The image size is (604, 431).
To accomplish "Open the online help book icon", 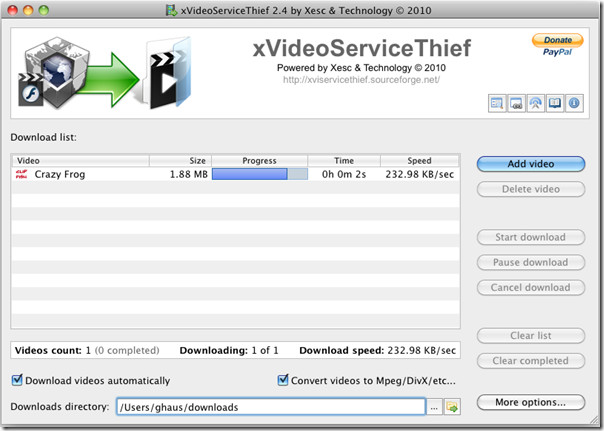I will pos(555,103).
